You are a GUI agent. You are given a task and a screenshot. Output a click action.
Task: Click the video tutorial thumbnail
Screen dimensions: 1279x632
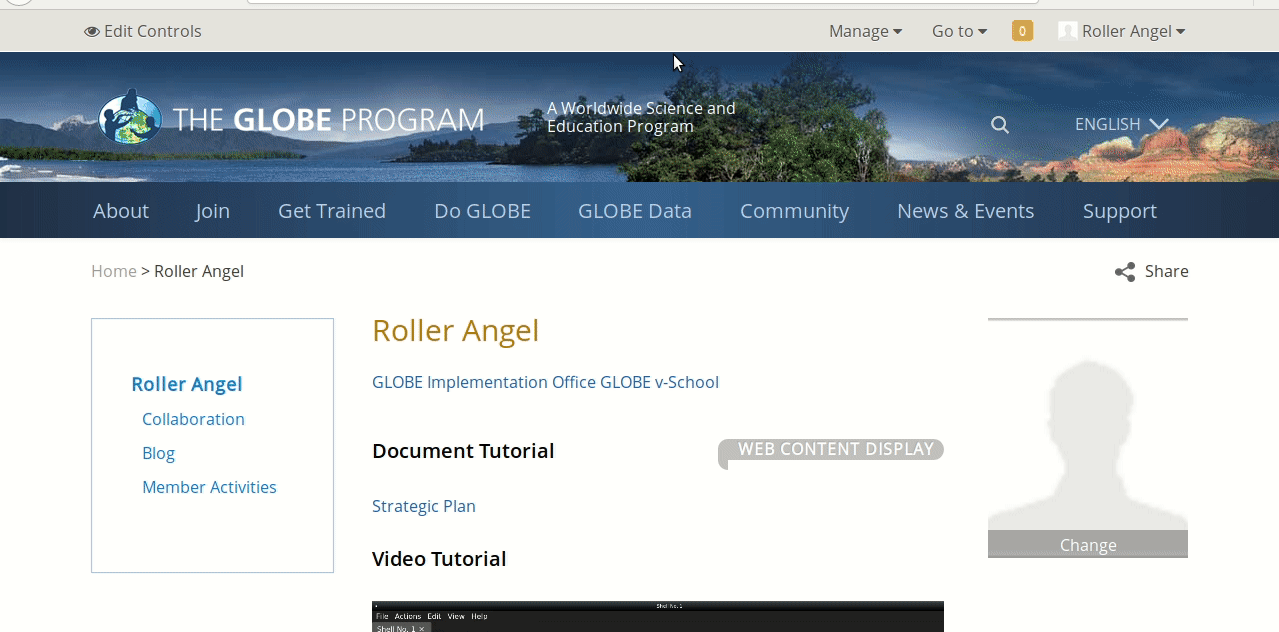point(658,617)
